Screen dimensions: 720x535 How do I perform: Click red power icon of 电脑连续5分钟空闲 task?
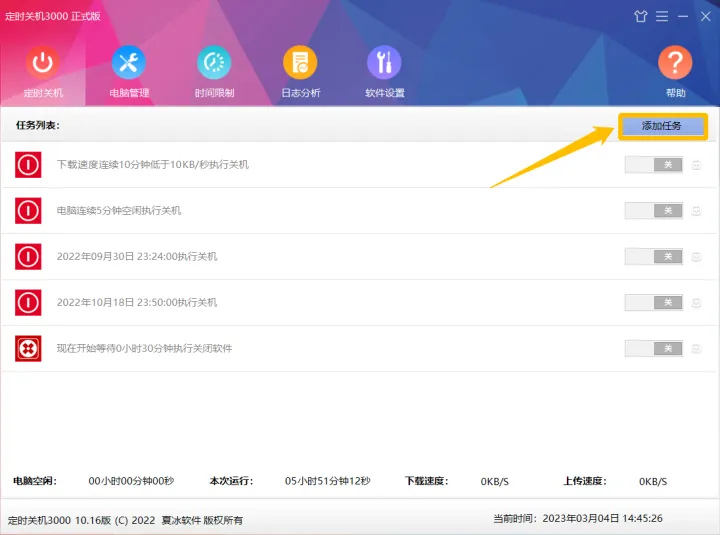(28, 210)
